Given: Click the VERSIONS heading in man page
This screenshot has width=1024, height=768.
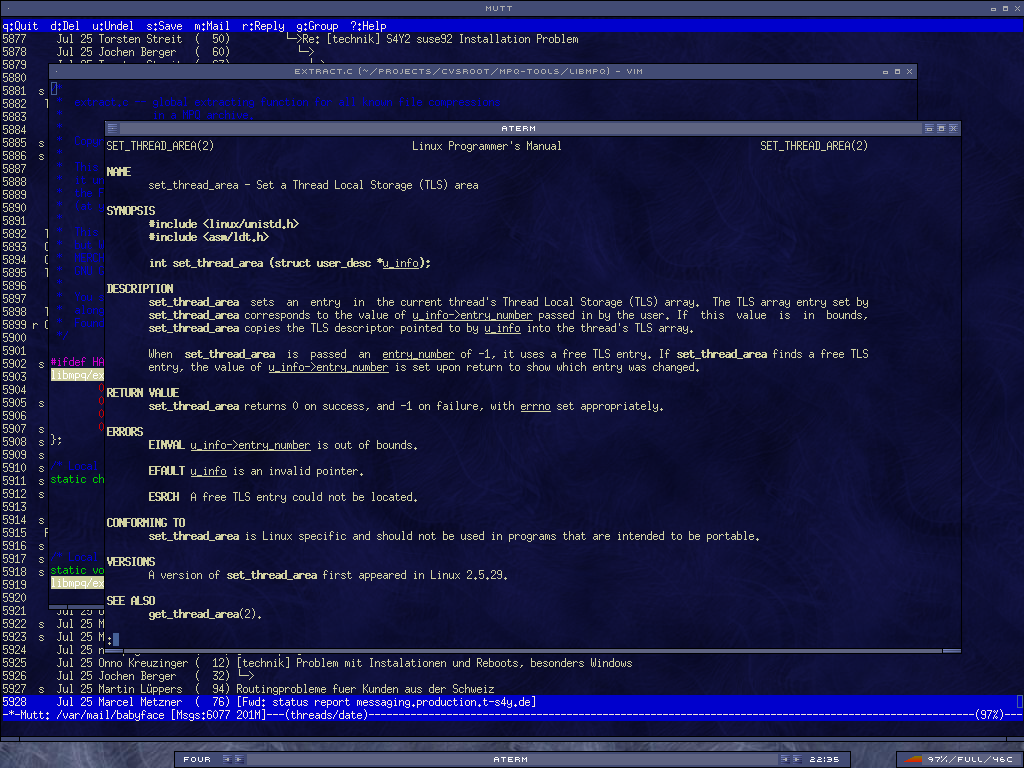Looking at the screenshot, I should tap(131, 562).
